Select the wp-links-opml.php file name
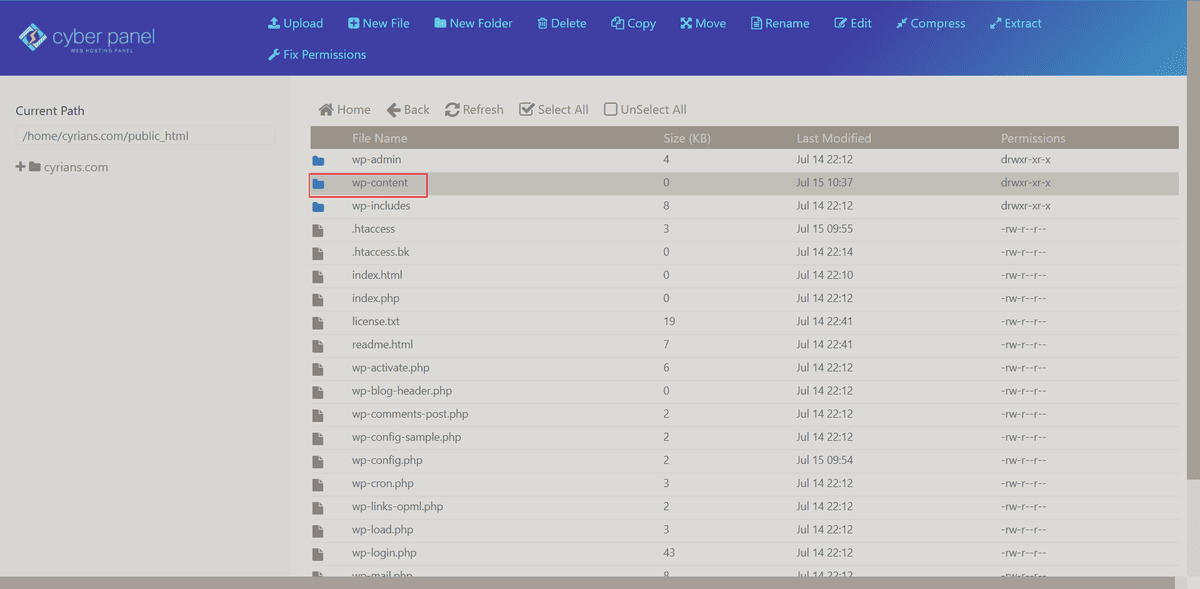1200x589 pixels. tap(397, 507)
